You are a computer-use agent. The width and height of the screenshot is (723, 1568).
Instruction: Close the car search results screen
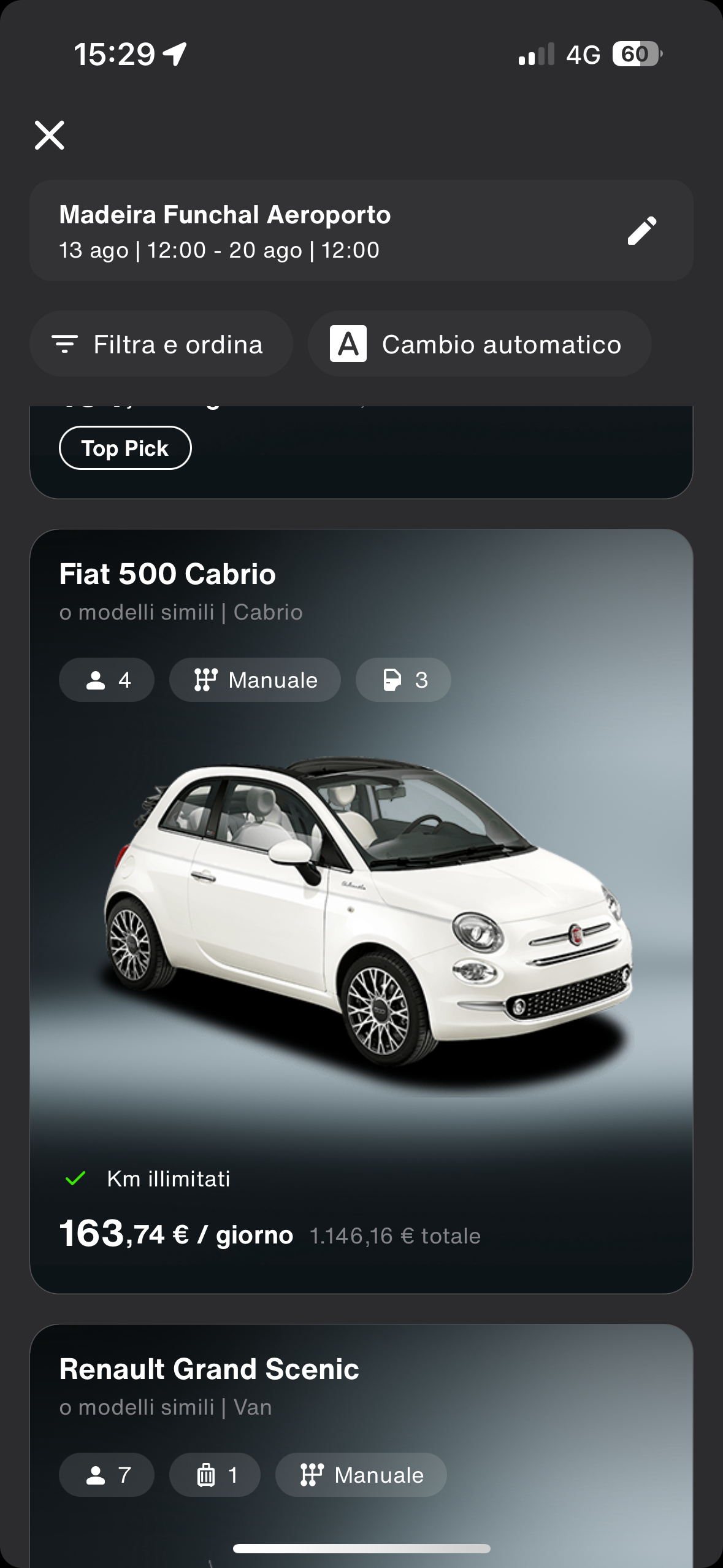[49, 135]
